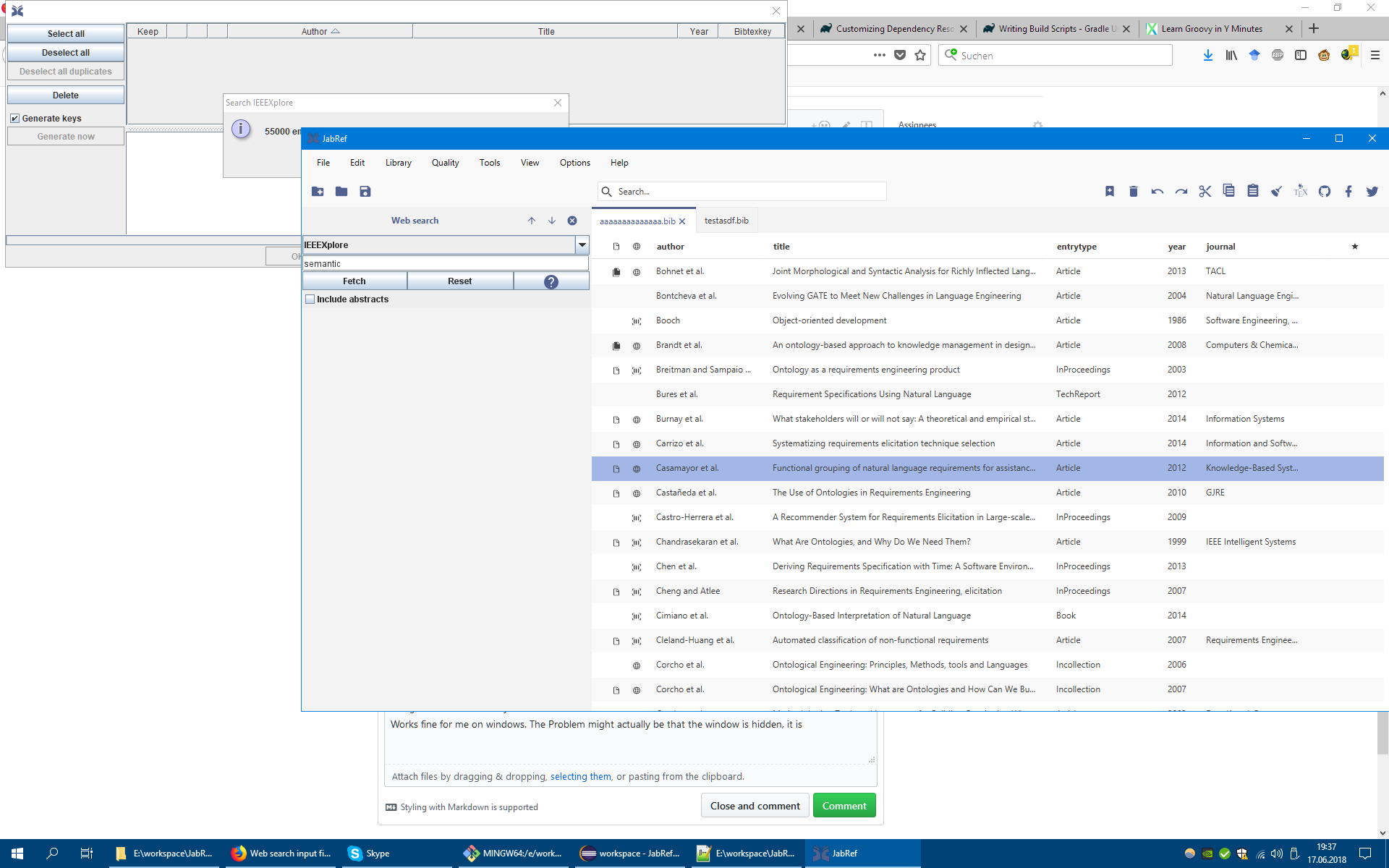Click the cut scissors icon

1205,192
